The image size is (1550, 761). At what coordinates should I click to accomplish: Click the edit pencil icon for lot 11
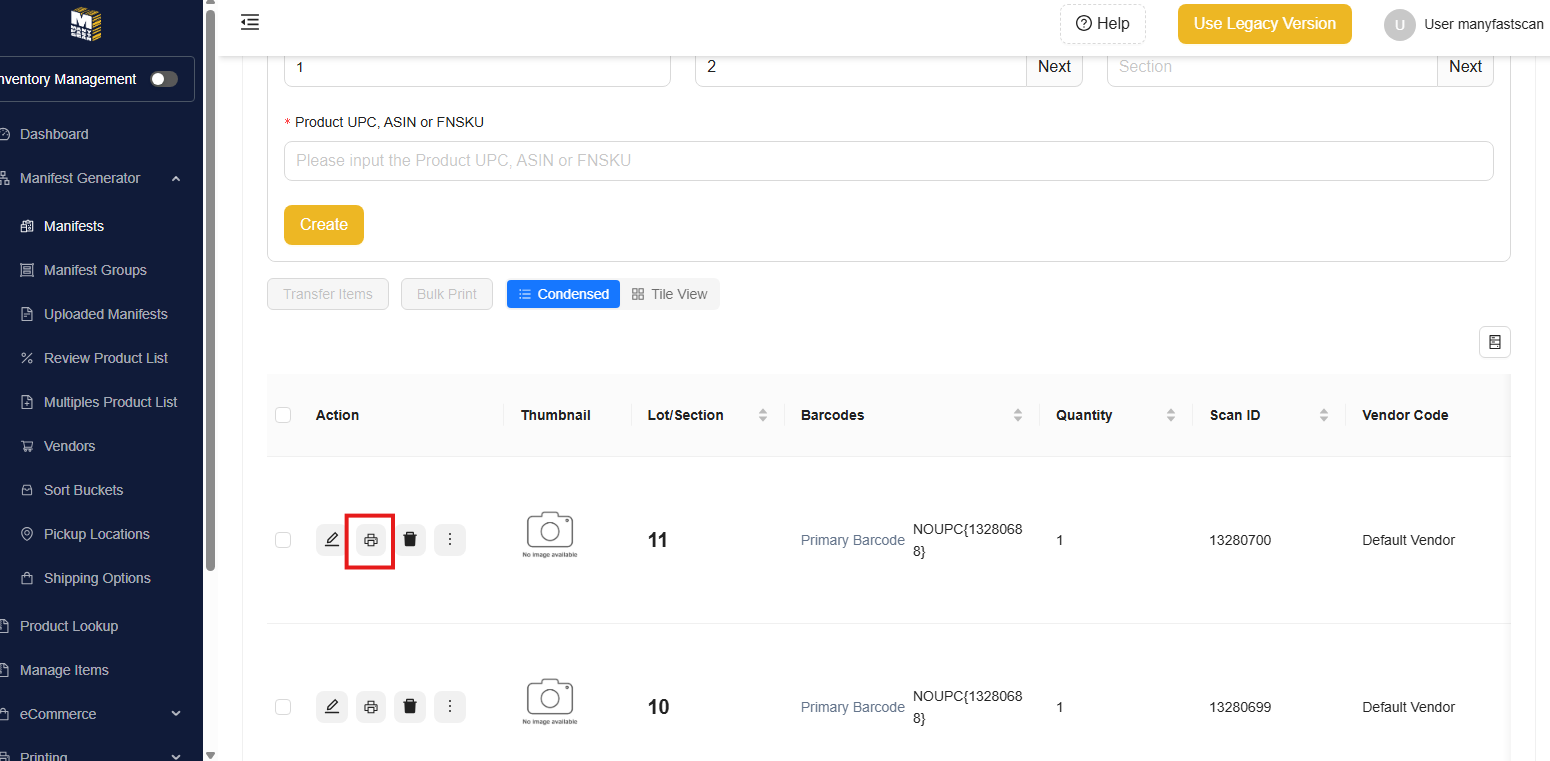[332, 540]
